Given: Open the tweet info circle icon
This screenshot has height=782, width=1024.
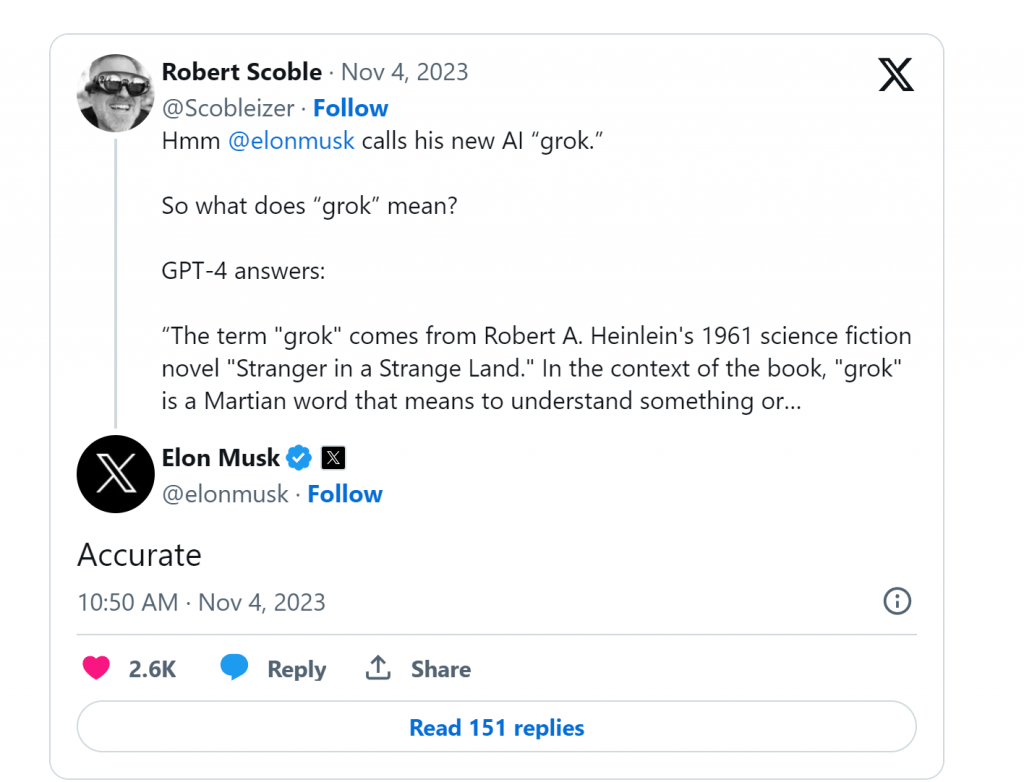Looking at the screenshot, I should [x=897, y=601].
